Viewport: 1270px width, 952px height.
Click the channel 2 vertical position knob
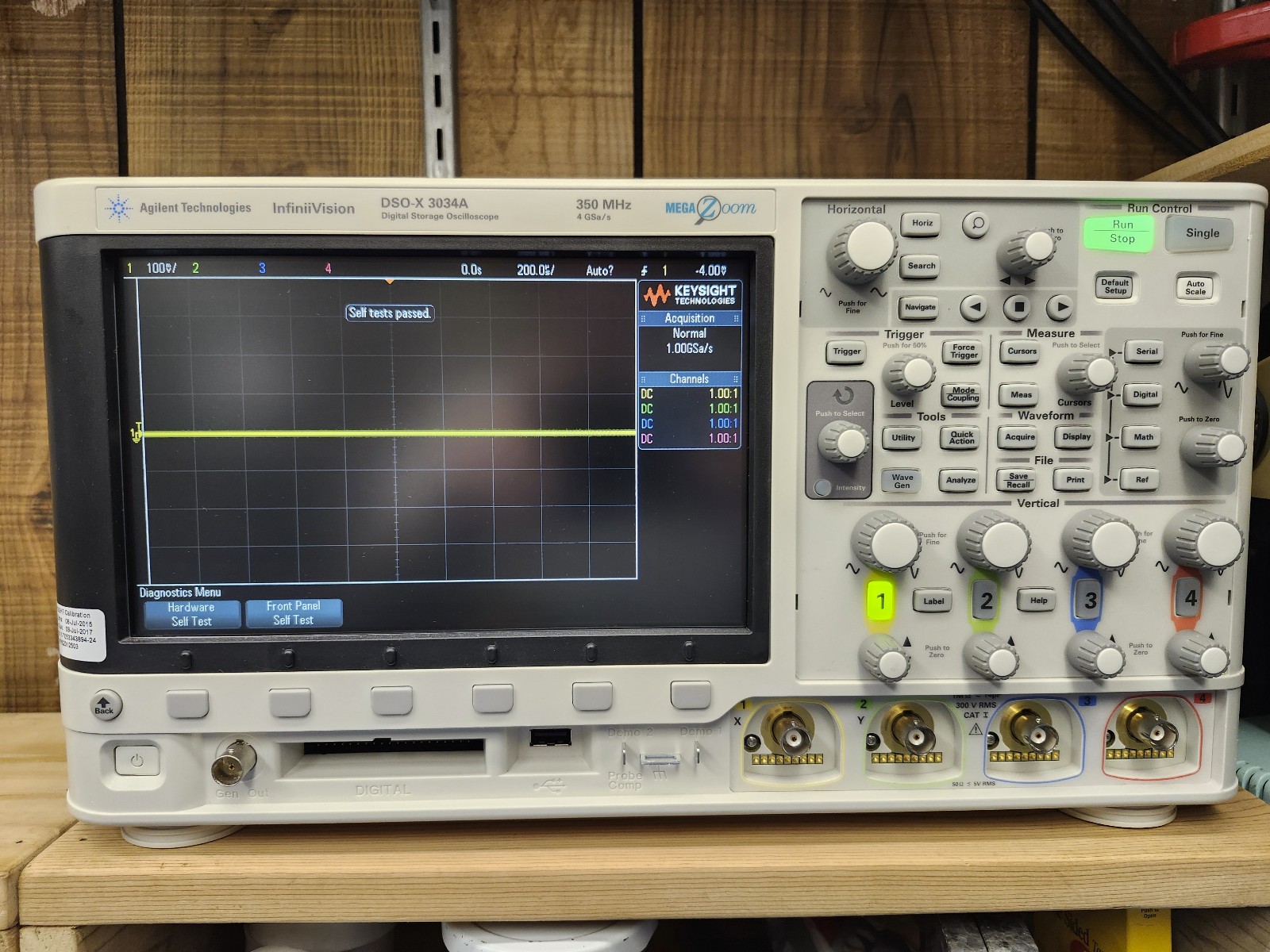(991, 658)
